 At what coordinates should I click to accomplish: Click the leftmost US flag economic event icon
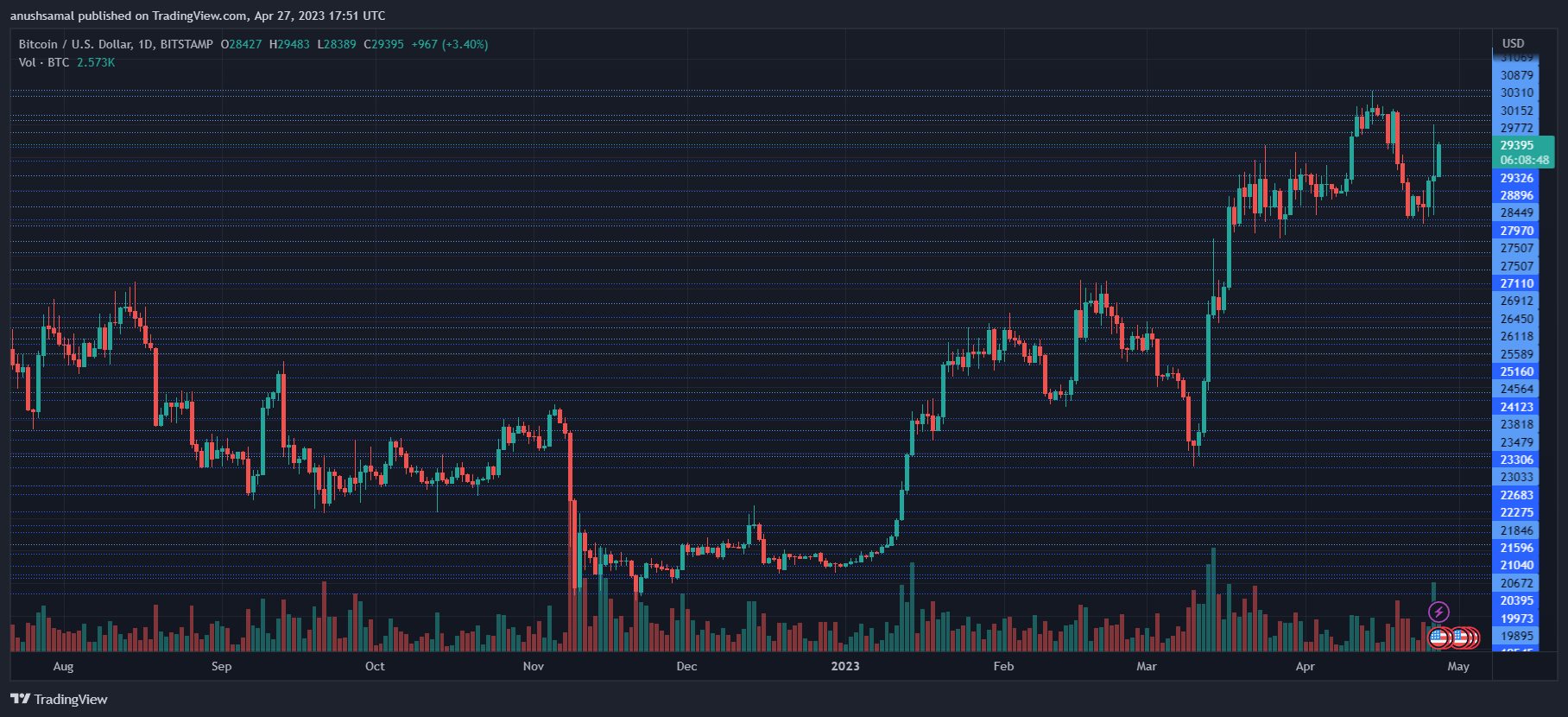click(1438, 638)
